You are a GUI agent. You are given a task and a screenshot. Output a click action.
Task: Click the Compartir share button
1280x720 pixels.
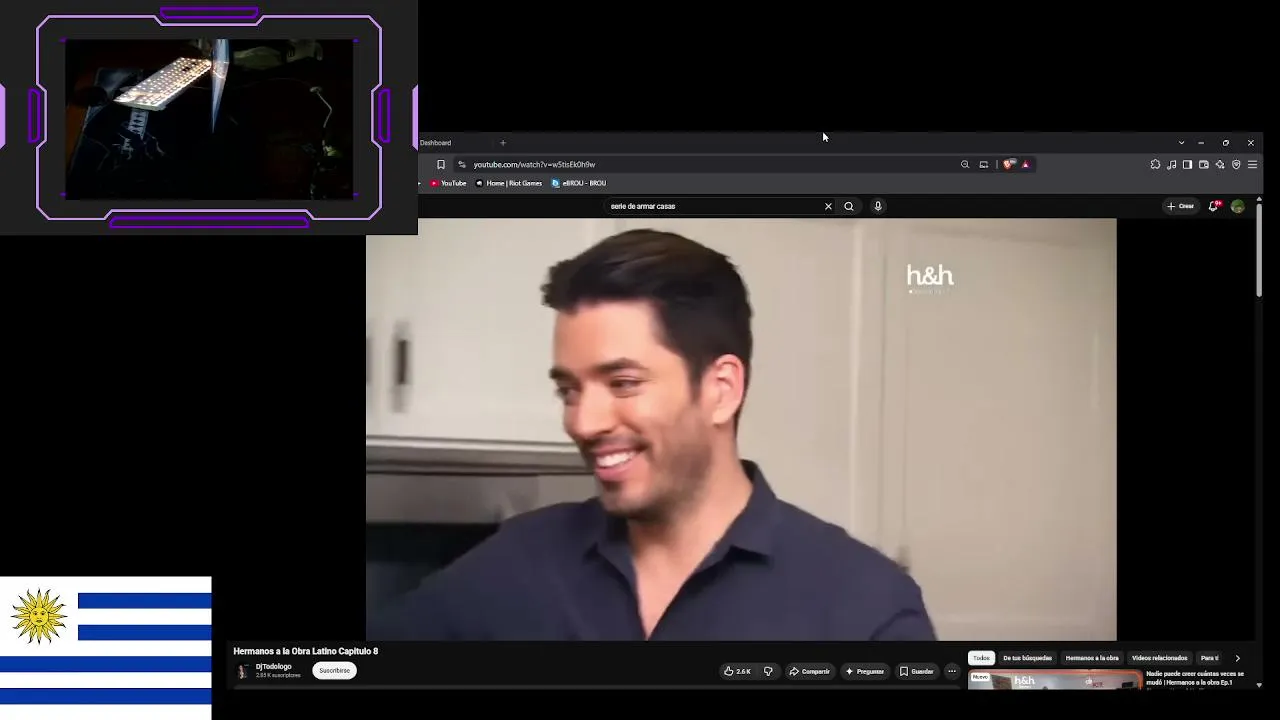click(x=810, y=671)
